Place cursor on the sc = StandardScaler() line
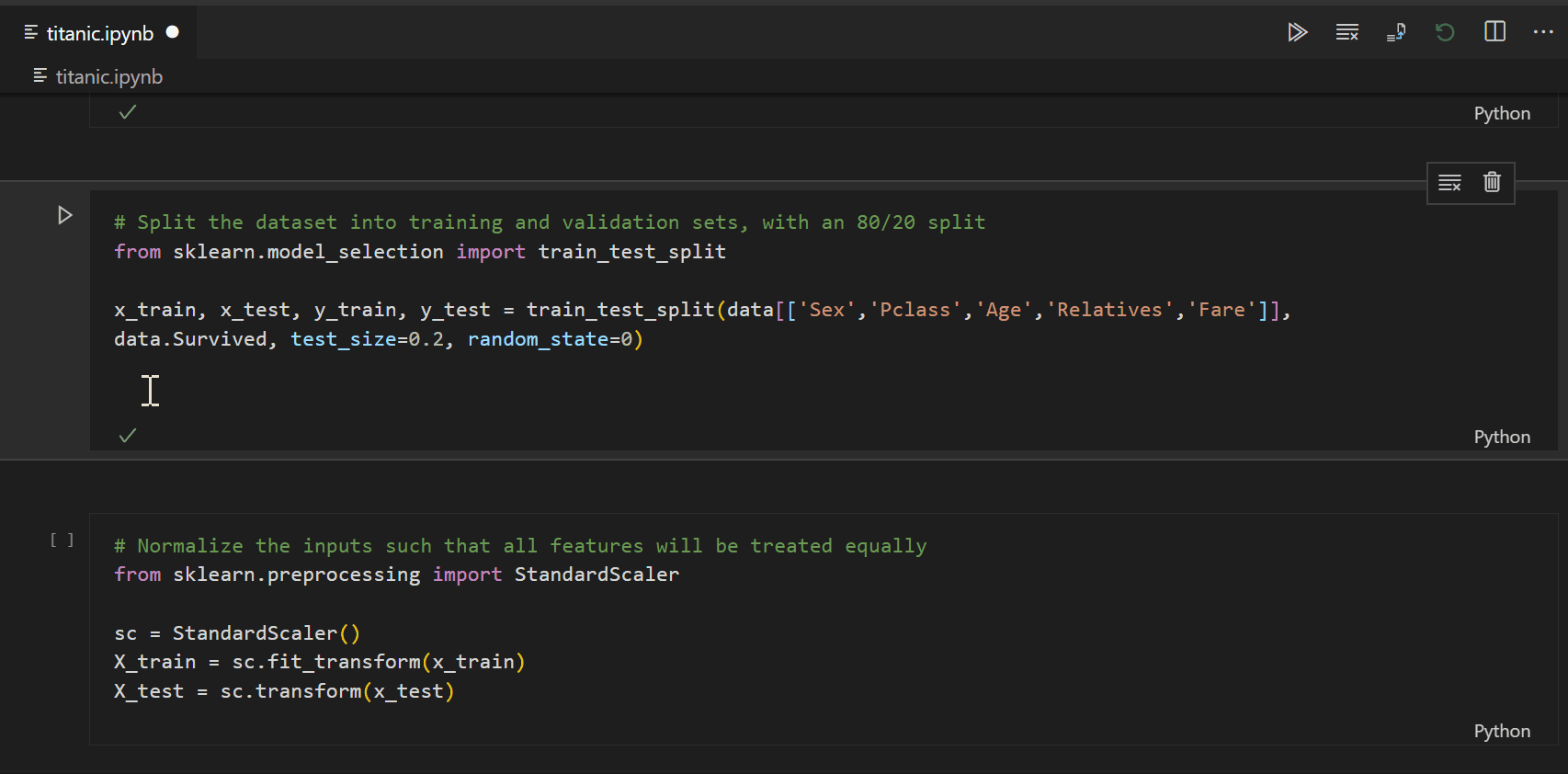Viewport: 1568px width, 774px height. pyautogui.click(x=237, y=633)
